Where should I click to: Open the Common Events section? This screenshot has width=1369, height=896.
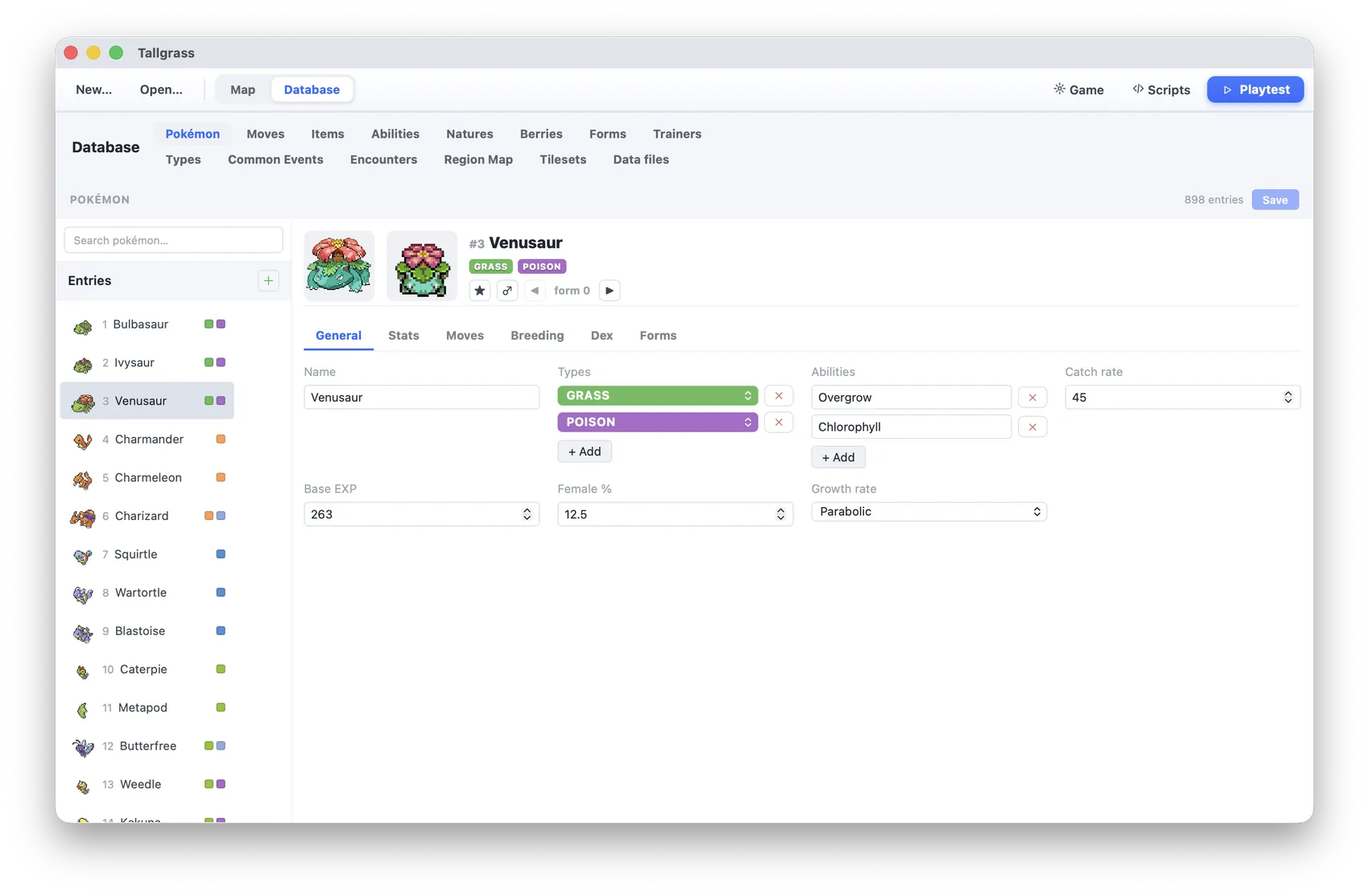[275, 159]
